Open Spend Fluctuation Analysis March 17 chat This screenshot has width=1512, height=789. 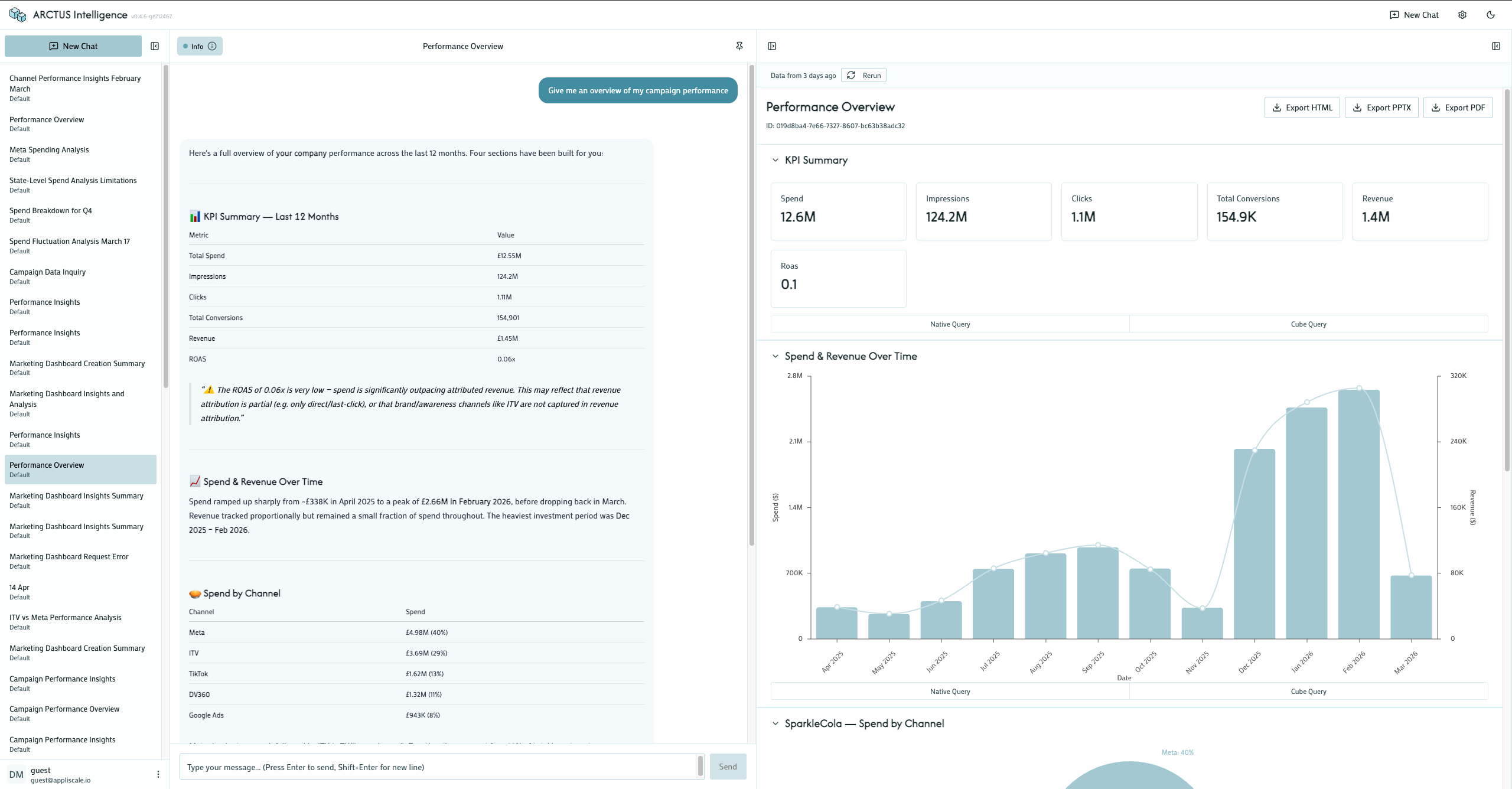[80, 246]
